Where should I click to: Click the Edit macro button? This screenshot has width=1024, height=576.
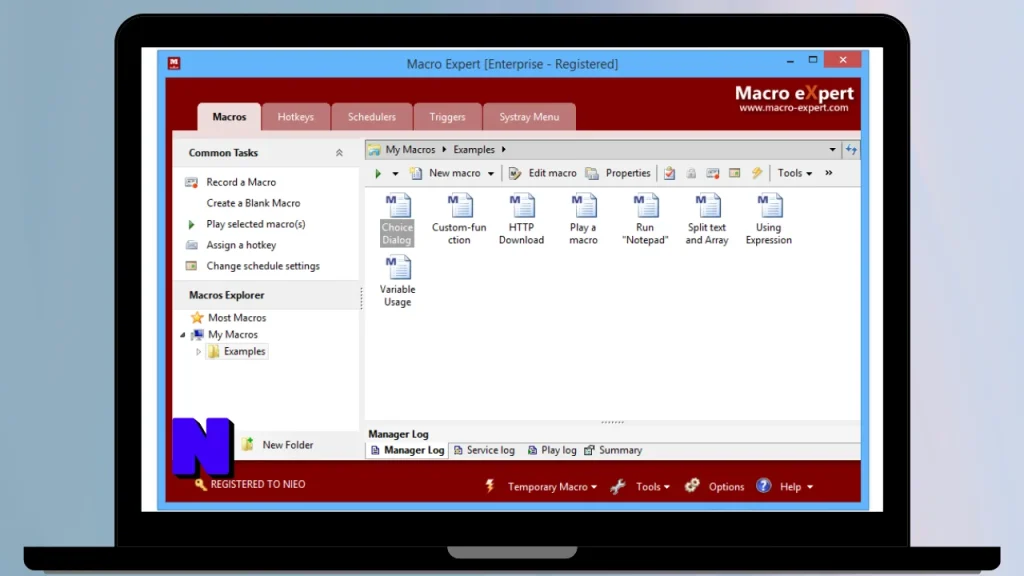[x=543, y=173]
